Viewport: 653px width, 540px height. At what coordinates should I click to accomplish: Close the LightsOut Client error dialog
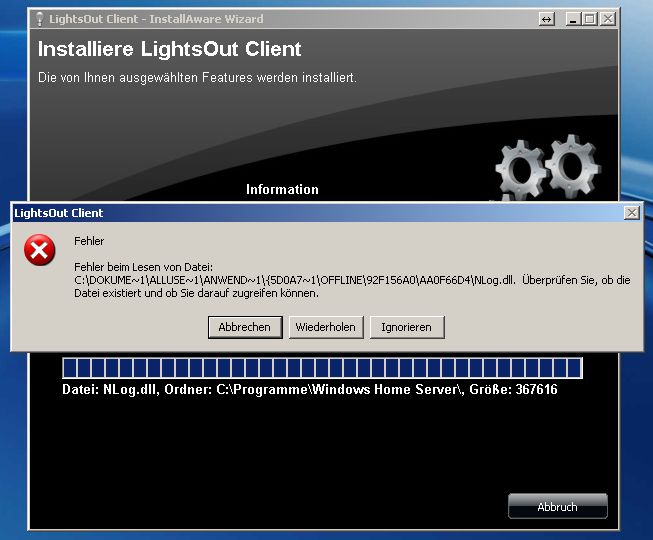pyautogui.click(x=631, y=213)
